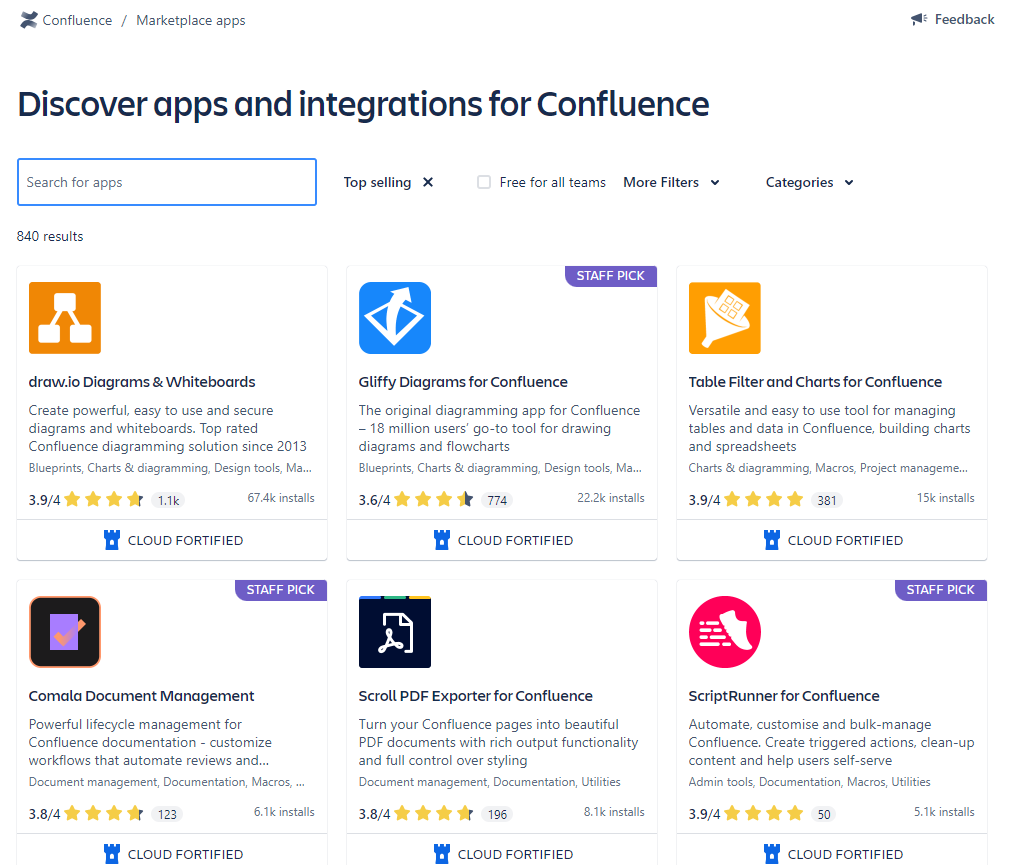Viewport: 1027px width, 865px height.
Task: Click the Confluence logo in breadcrumb
Action: point(29,20)
